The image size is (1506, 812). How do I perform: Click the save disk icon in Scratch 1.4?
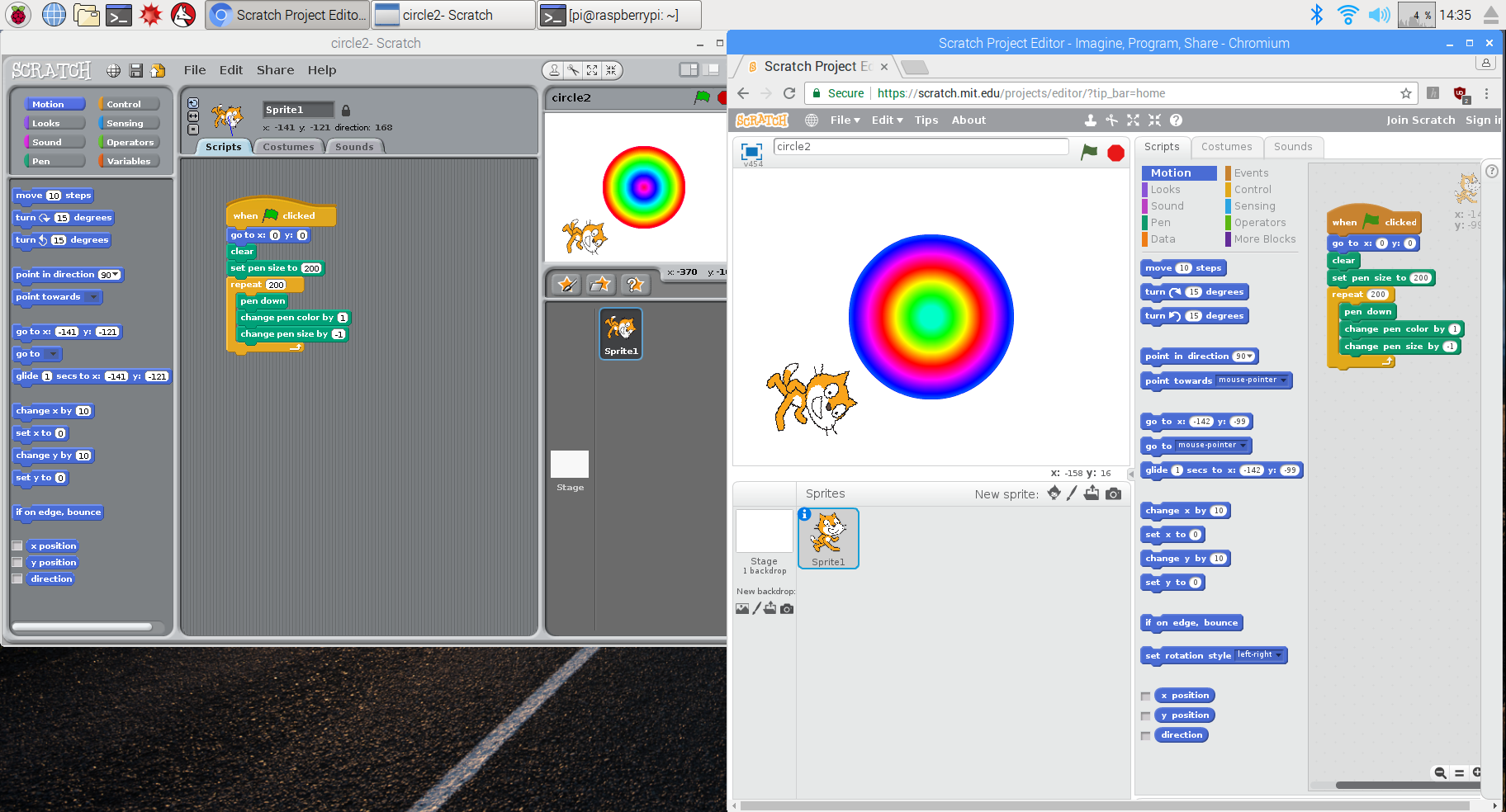point(136,71)
